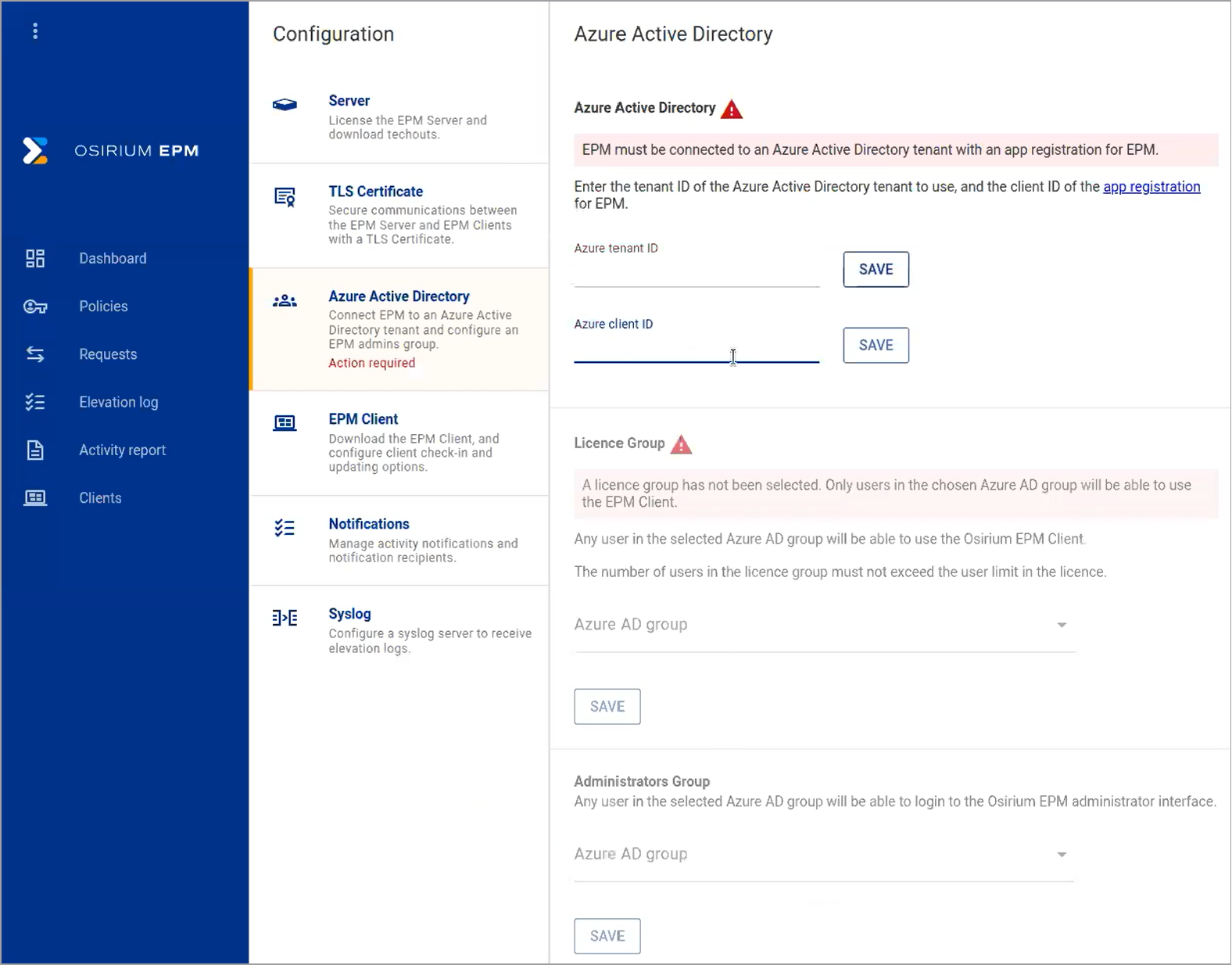
Task: Click the Administrators Group dropdown arrow
Action: [1062, 855]
